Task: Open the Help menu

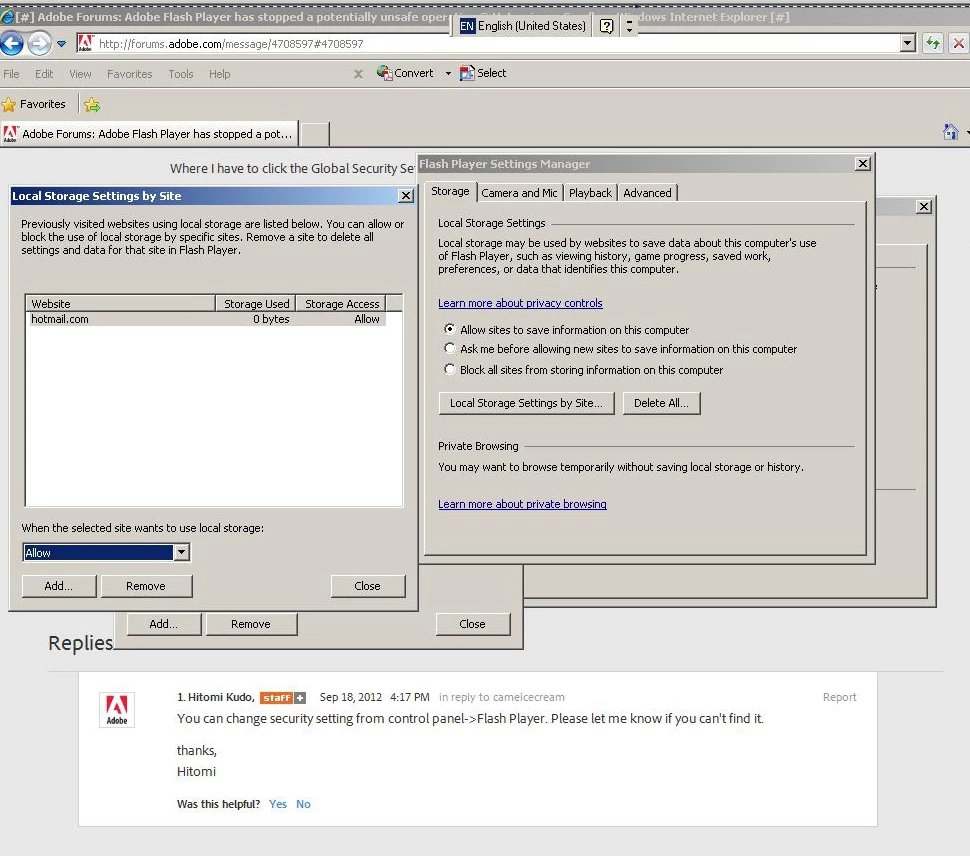Action: click(220, 74)
